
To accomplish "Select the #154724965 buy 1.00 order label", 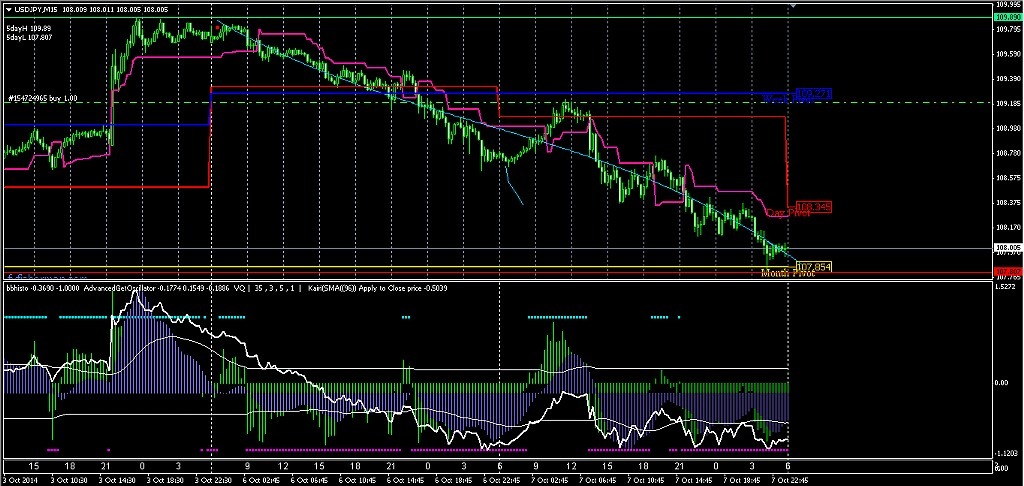I will coord(42,99).
